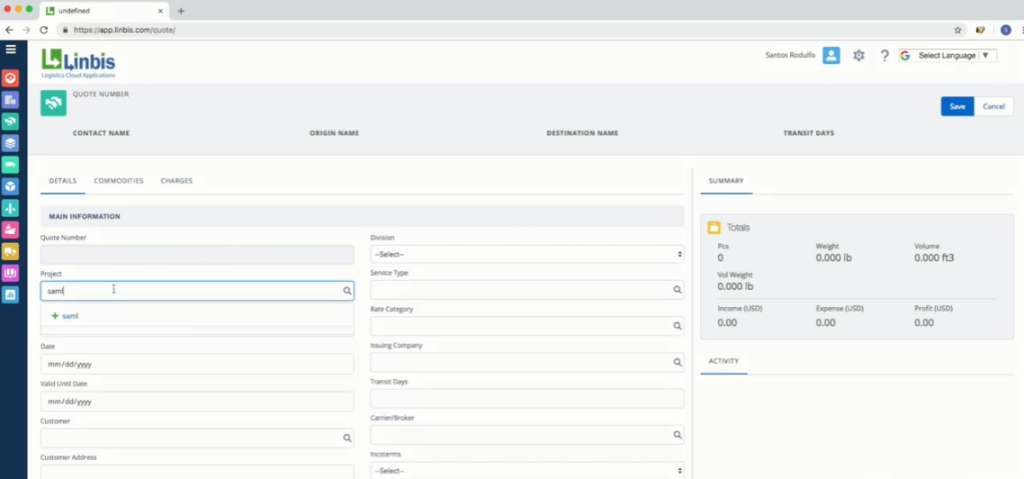Click into the Carrier/Broker field
This screenshot has height=479, width=1024.
[x=527, y=435]
